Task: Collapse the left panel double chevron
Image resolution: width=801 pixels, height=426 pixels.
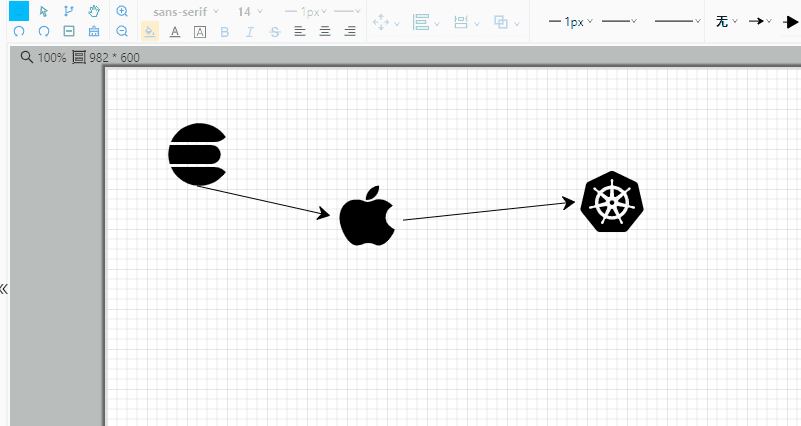Action: click(4, 289)
